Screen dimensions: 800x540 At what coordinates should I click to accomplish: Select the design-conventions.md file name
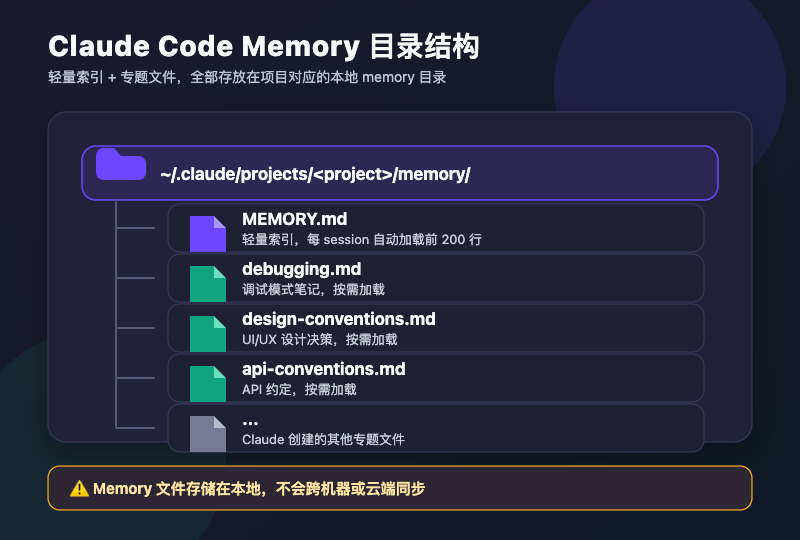tap(339, 320)
